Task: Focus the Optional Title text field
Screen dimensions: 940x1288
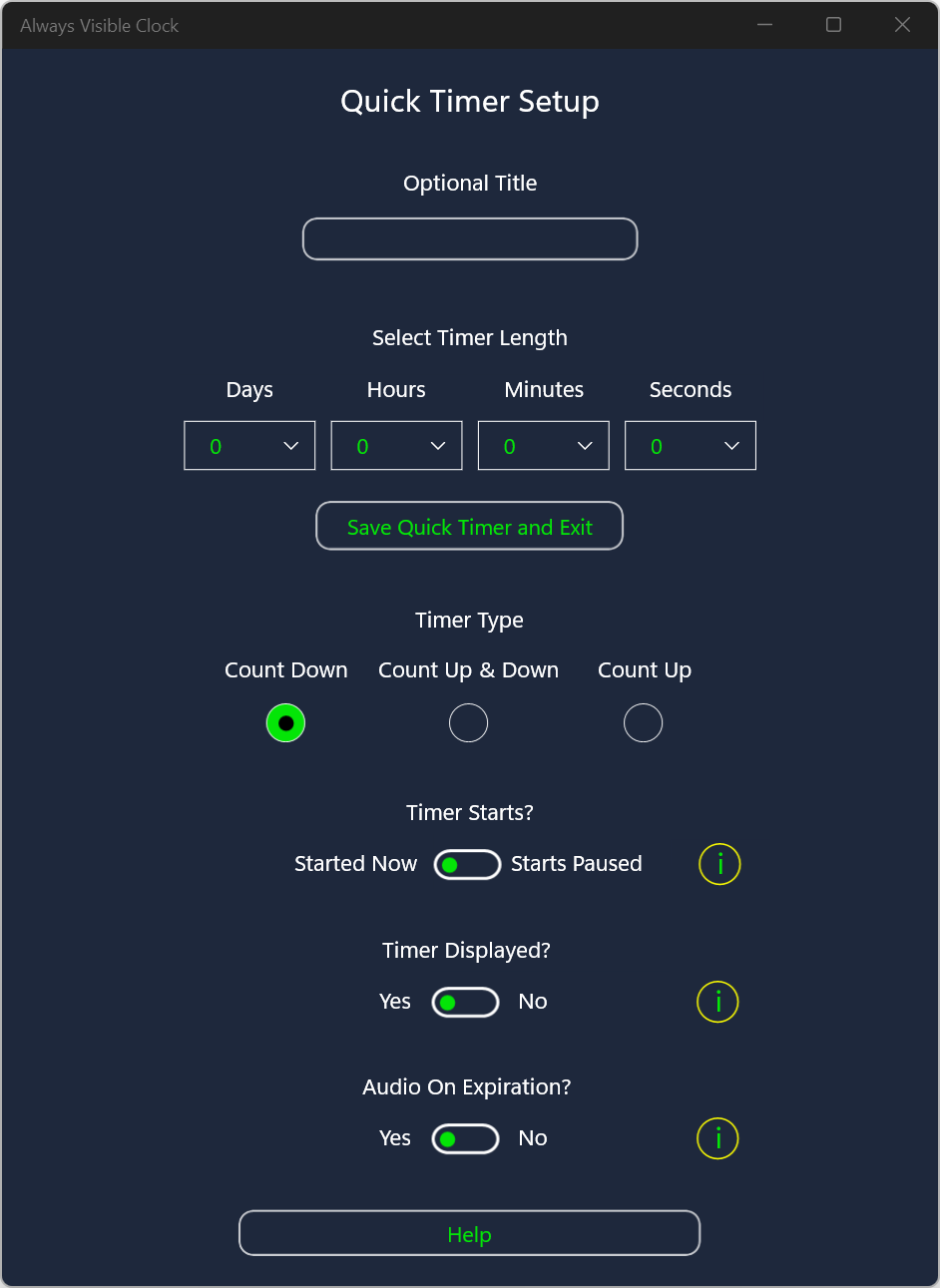Action: [x=470, y=239]
